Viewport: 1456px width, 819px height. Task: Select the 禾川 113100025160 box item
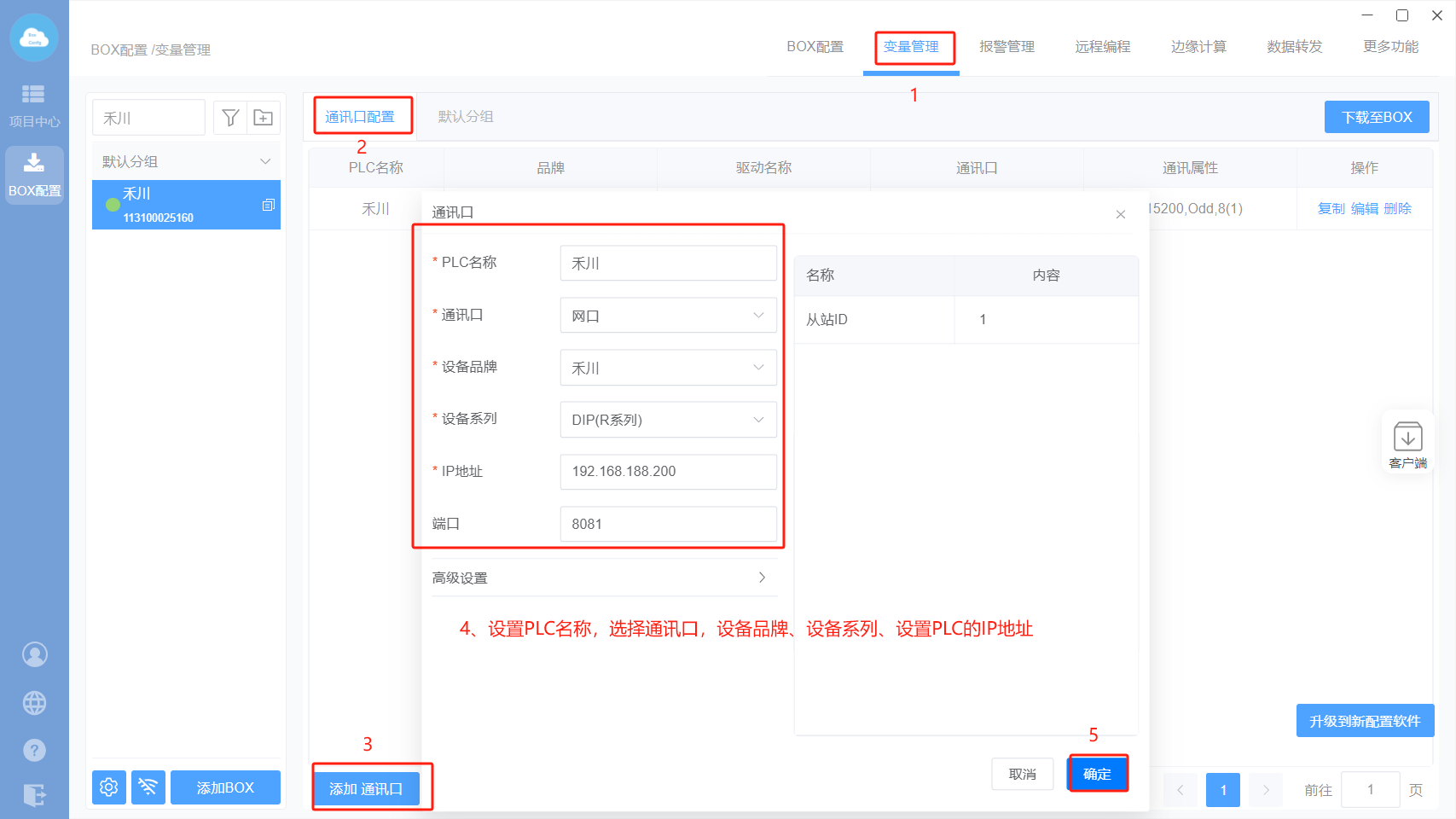pyautogui.click(x=186, y=205)
